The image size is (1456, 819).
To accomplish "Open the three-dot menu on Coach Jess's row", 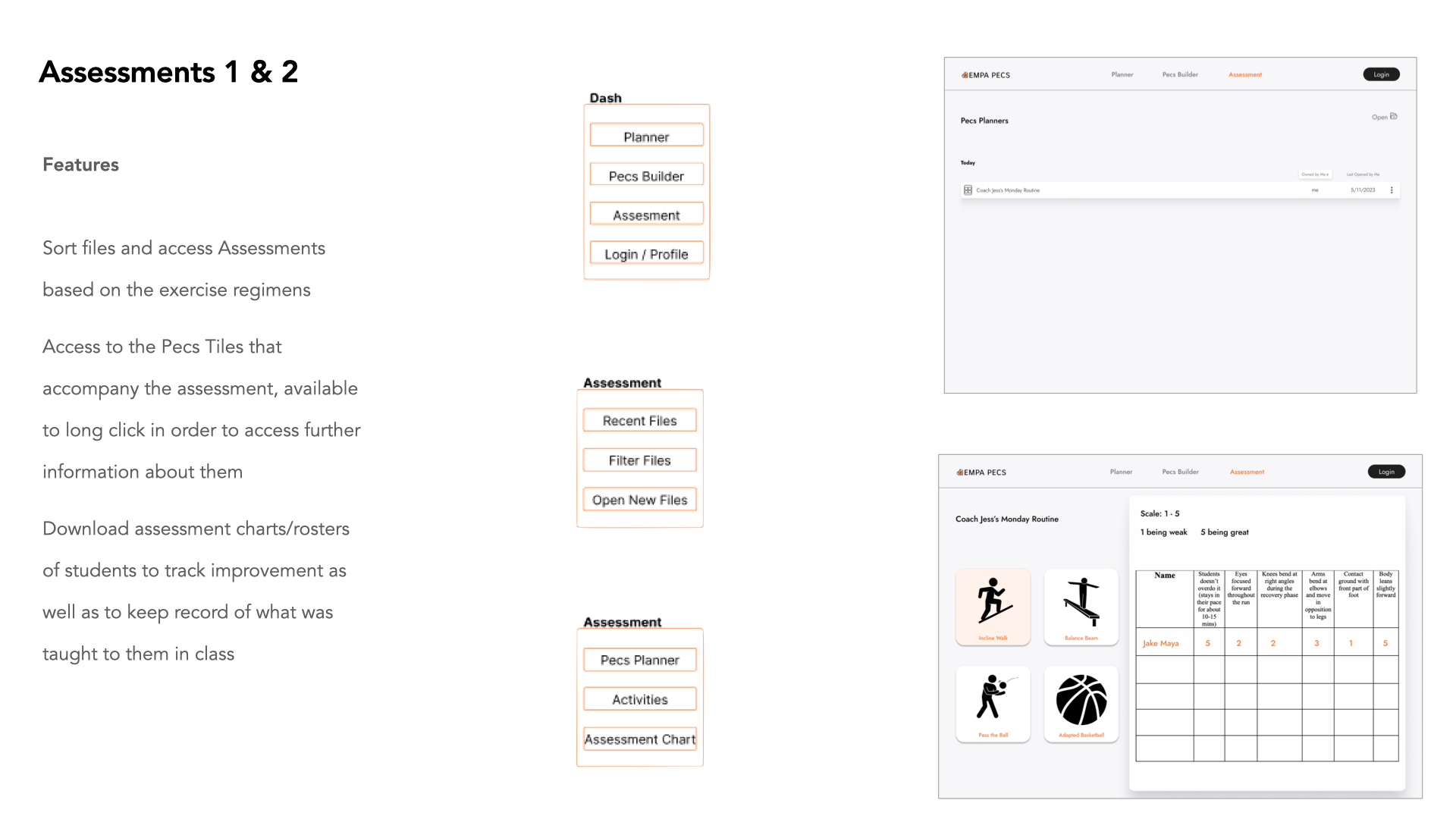I will [1392, 190].
